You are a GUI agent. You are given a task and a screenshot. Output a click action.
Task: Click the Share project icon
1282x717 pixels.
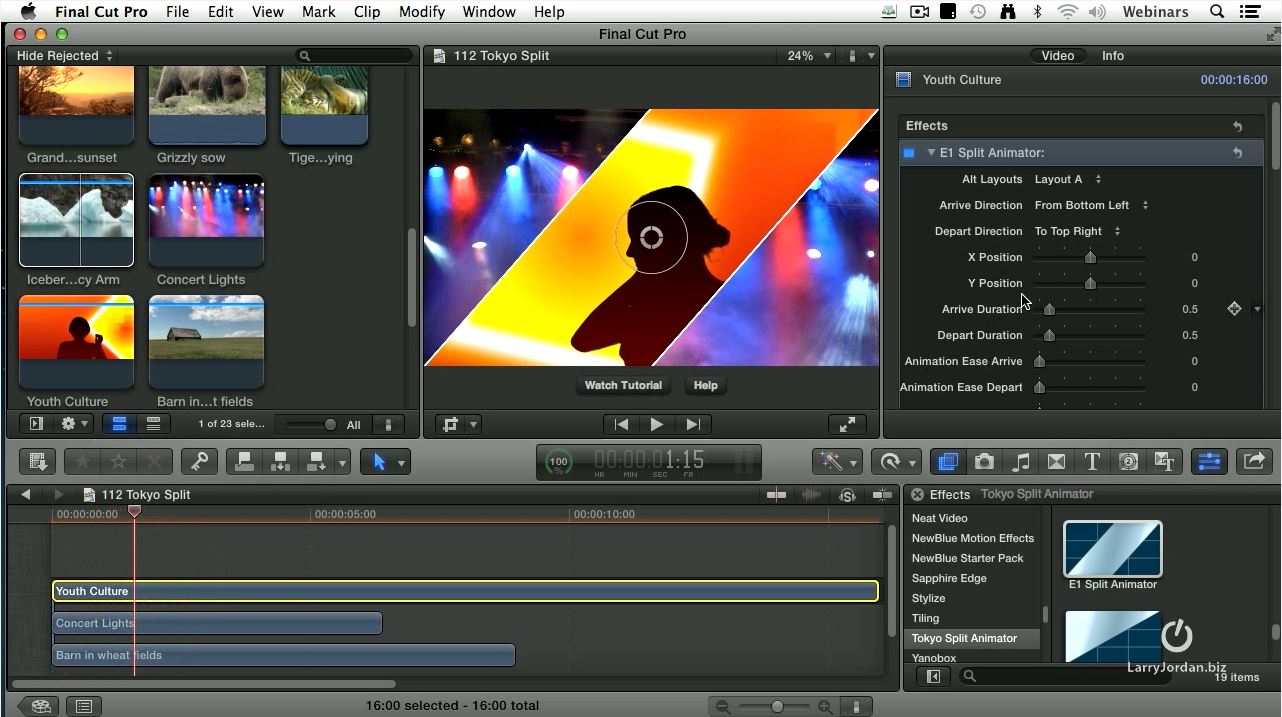[x=1253, y=461]
